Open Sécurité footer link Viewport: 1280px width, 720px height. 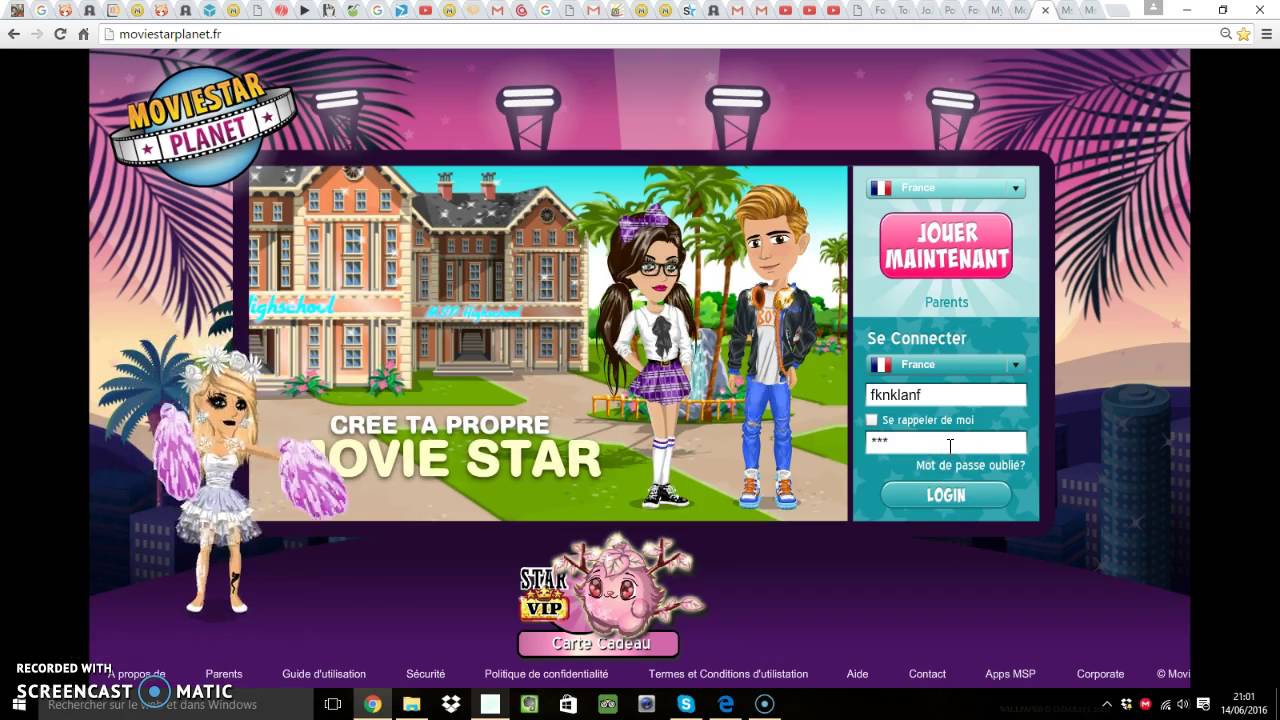[426, 674]
